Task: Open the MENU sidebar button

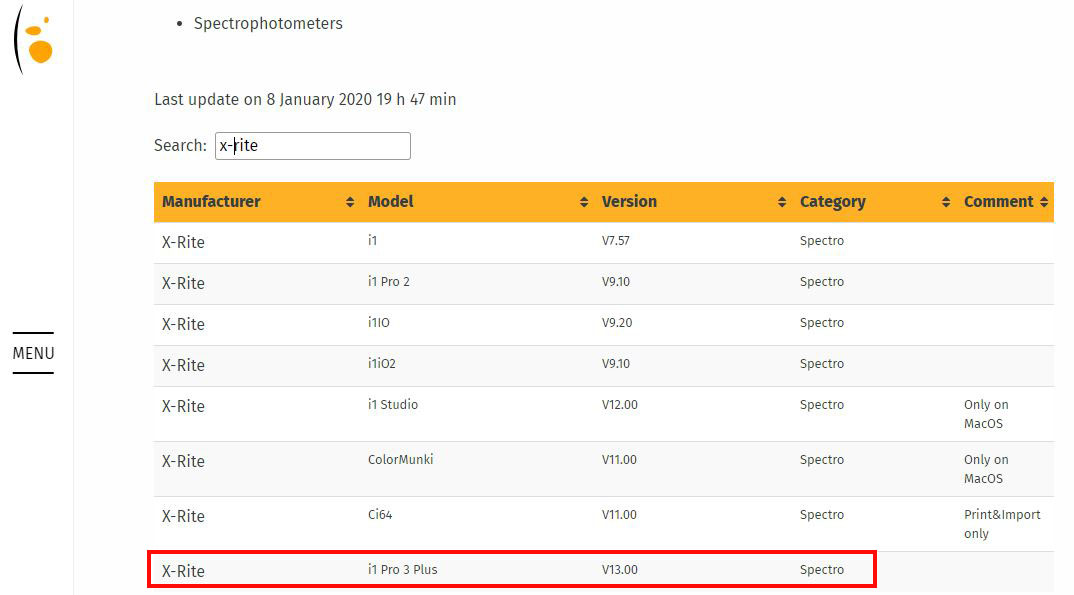Action: [33, 353]
